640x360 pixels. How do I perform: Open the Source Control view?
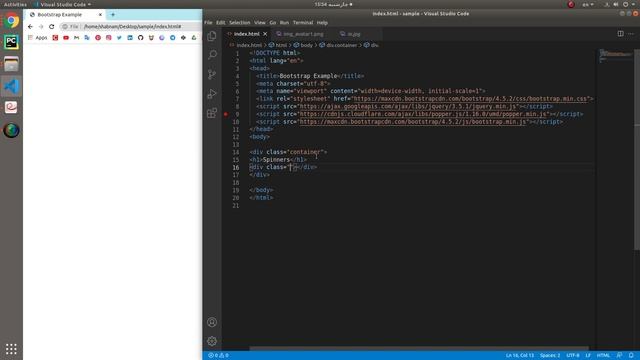point(212,74)
